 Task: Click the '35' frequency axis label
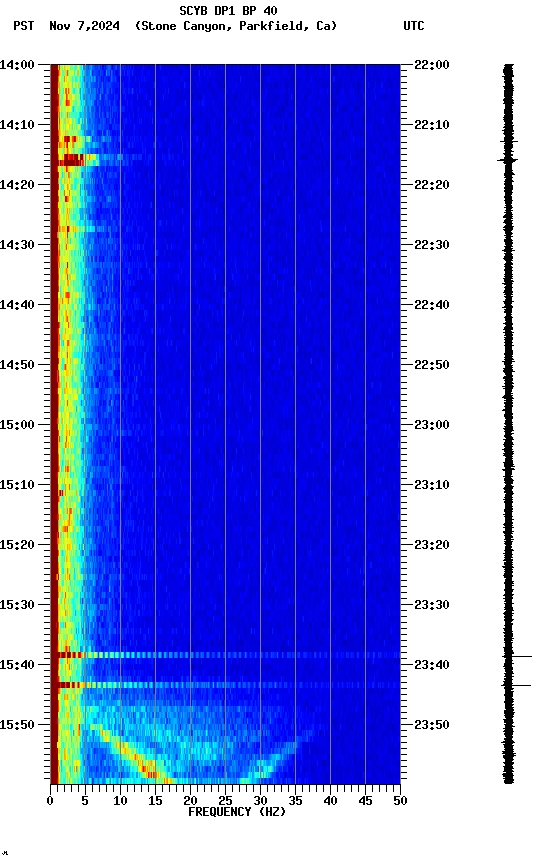(x=295, y=801)
